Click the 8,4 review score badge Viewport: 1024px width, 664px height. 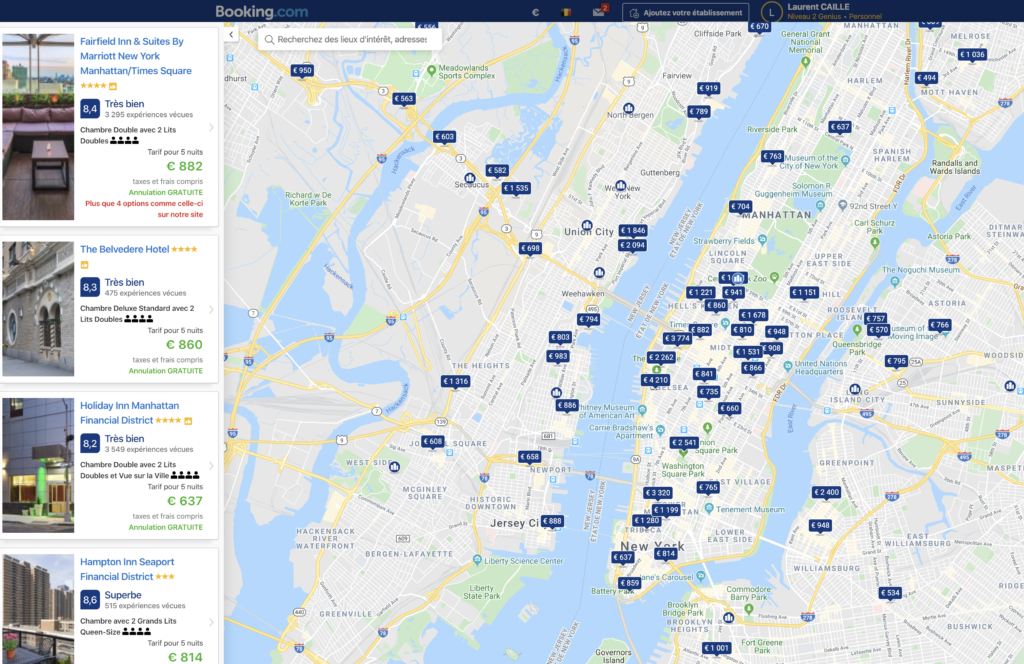click(x=90, y=109)
